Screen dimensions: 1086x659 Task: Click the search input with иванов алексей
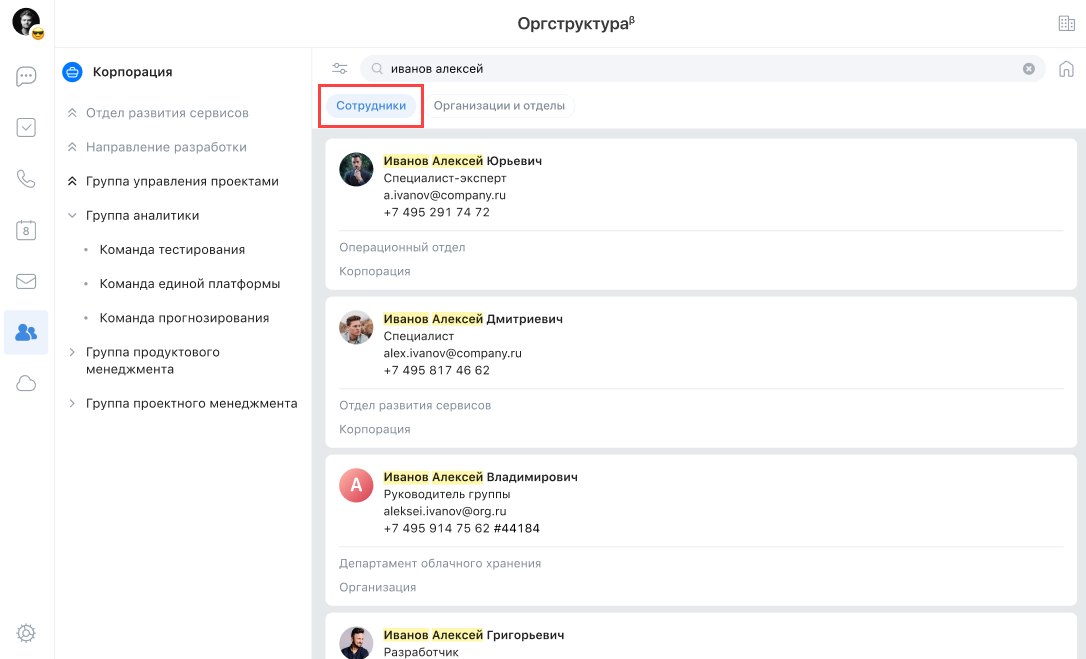click(700, 69)
